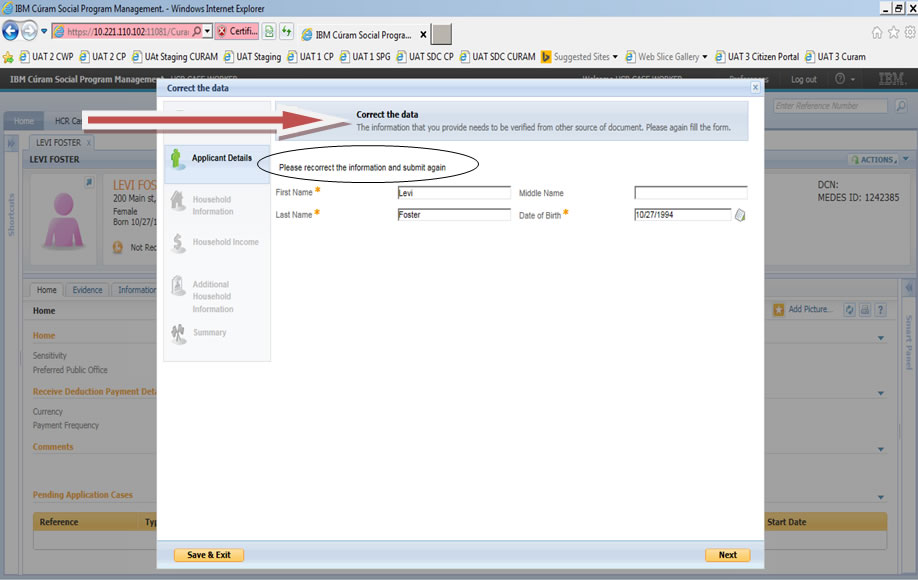
Task: Collapse the Comments section arrow
Action: click(x=881, y=449)
